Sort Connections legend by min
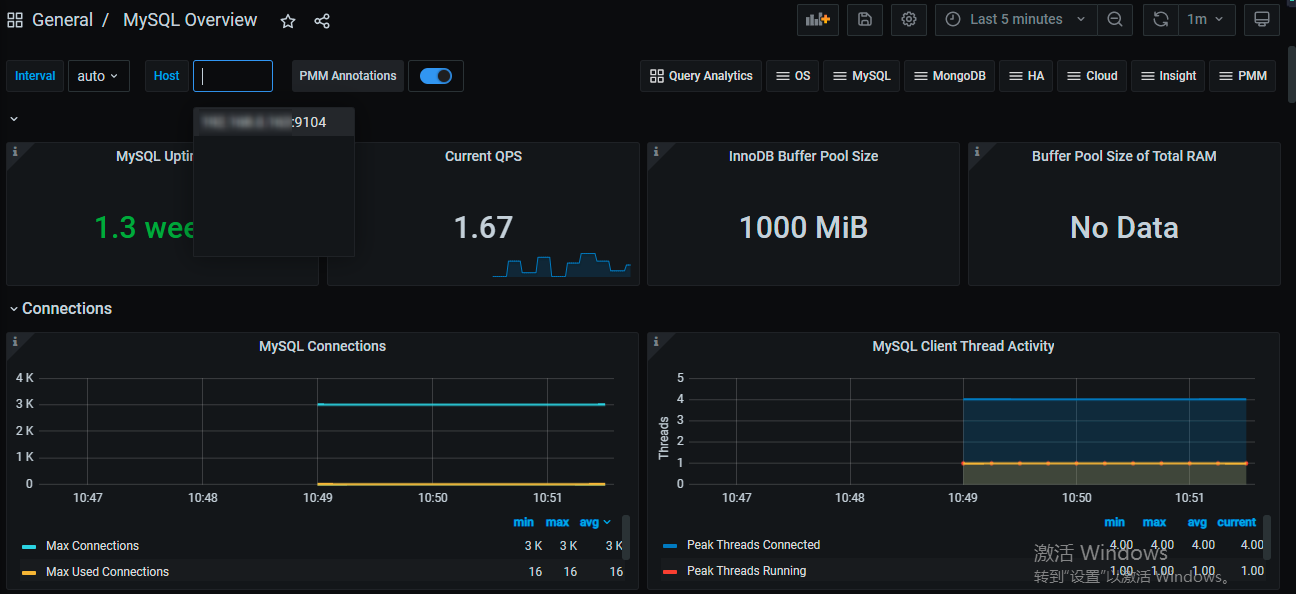 pyautogui.click(x=524, y=522)
